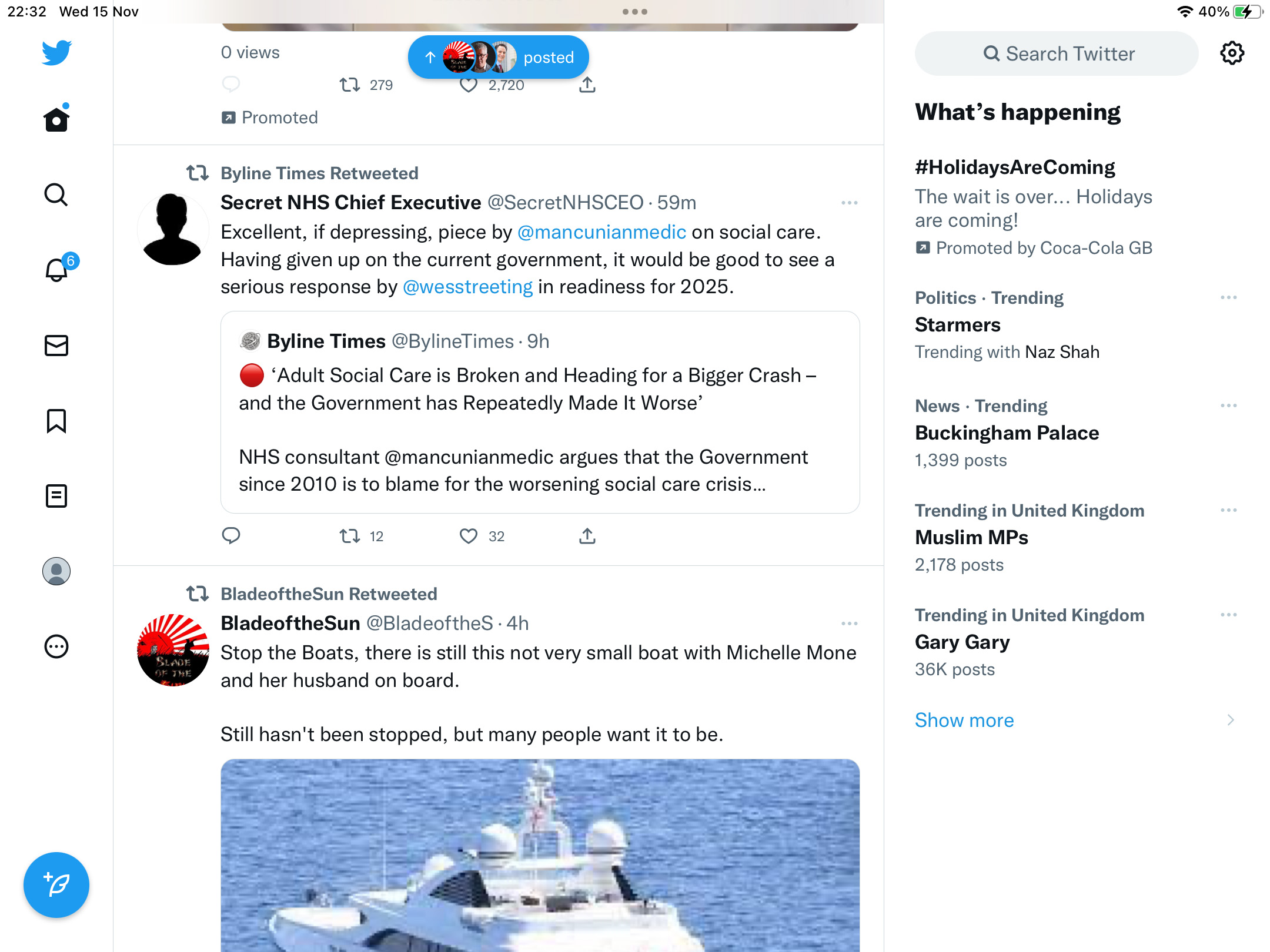
Task: Like the promoted tweet with 2,720 likes
Action: [x=469, y=85]
